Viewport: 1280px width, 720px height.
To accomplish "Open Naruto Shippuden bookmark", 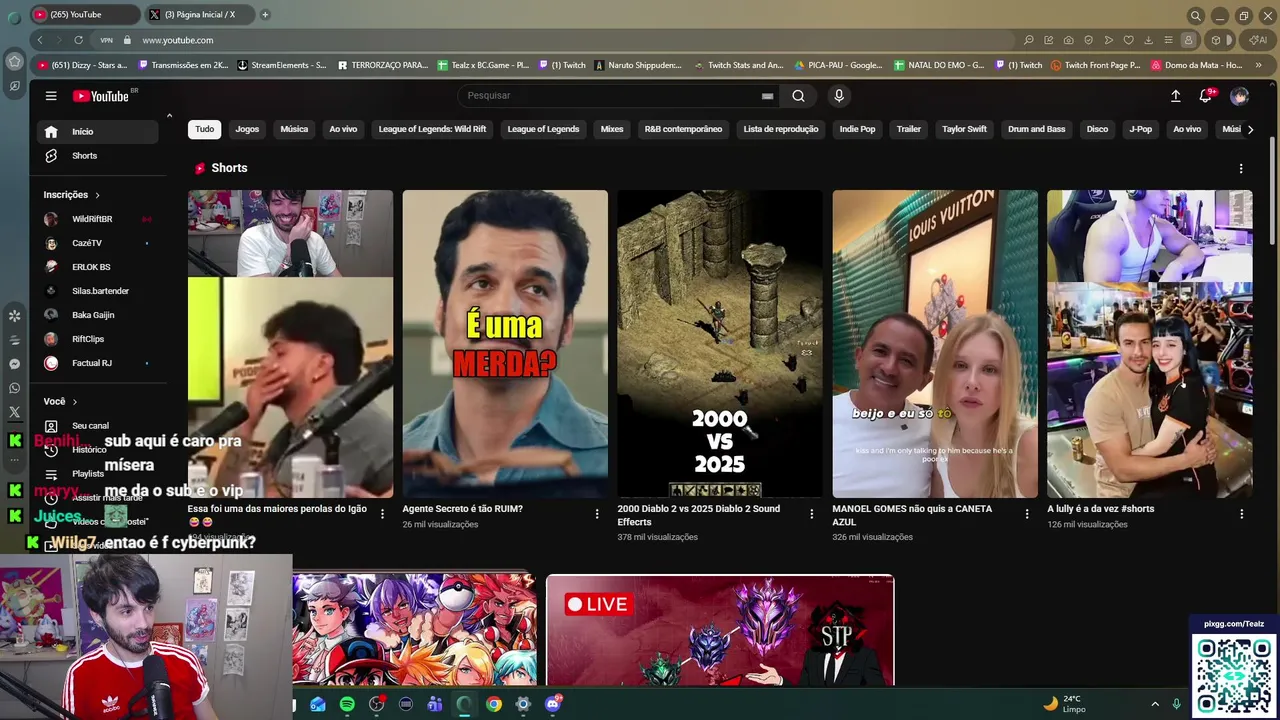I will [638, 65].
